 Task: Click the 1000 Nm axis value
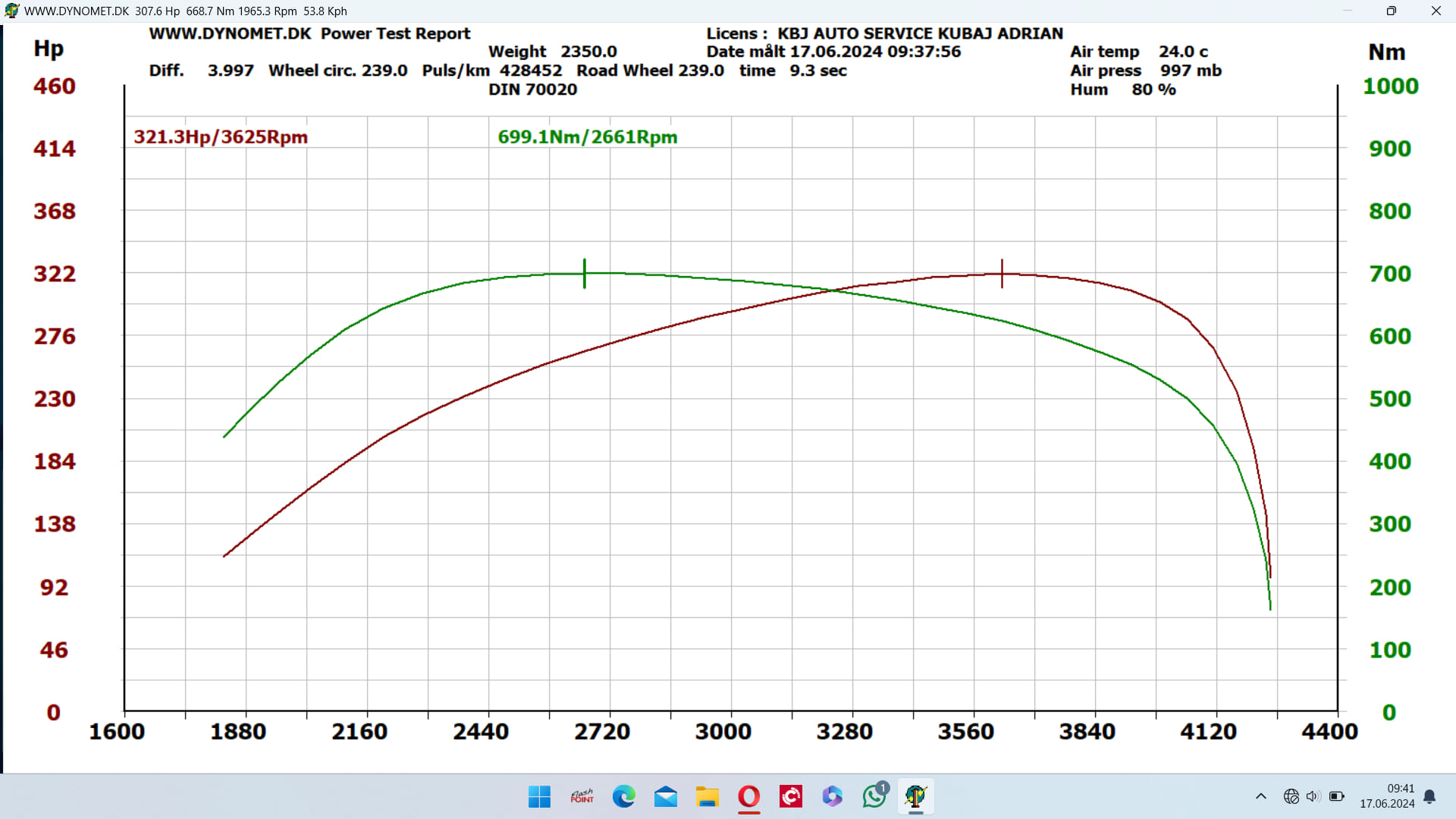click(1391, 86)
